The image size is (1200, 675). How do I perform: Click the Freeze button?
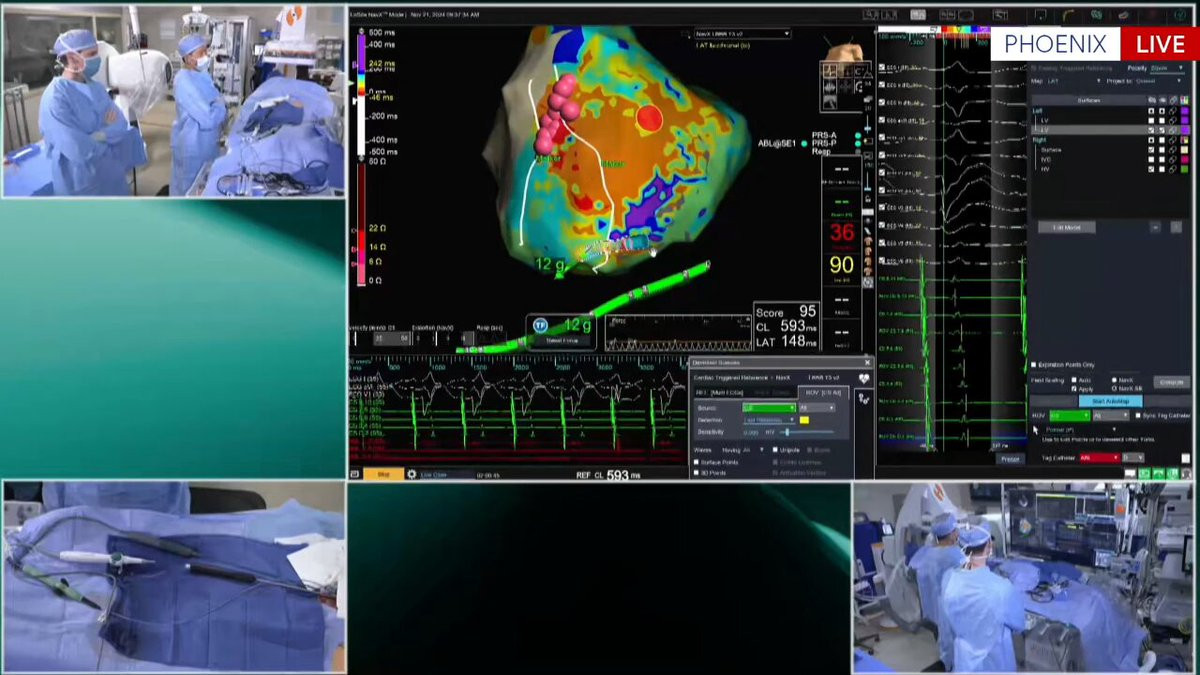click(x=1010, y=459)
